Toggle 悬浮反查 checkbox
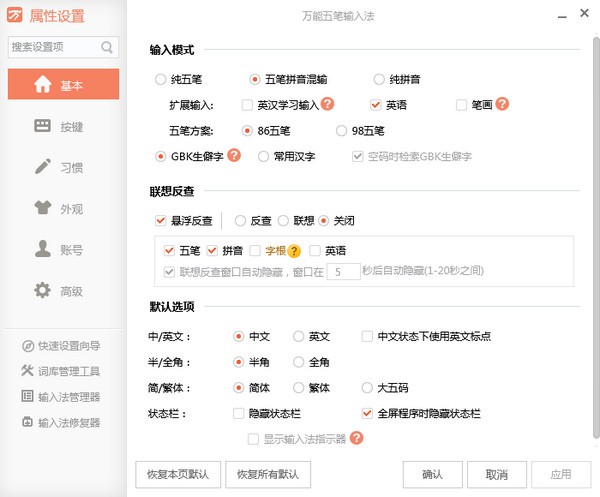Screen dimensions: 600x497 pos(161,220)
